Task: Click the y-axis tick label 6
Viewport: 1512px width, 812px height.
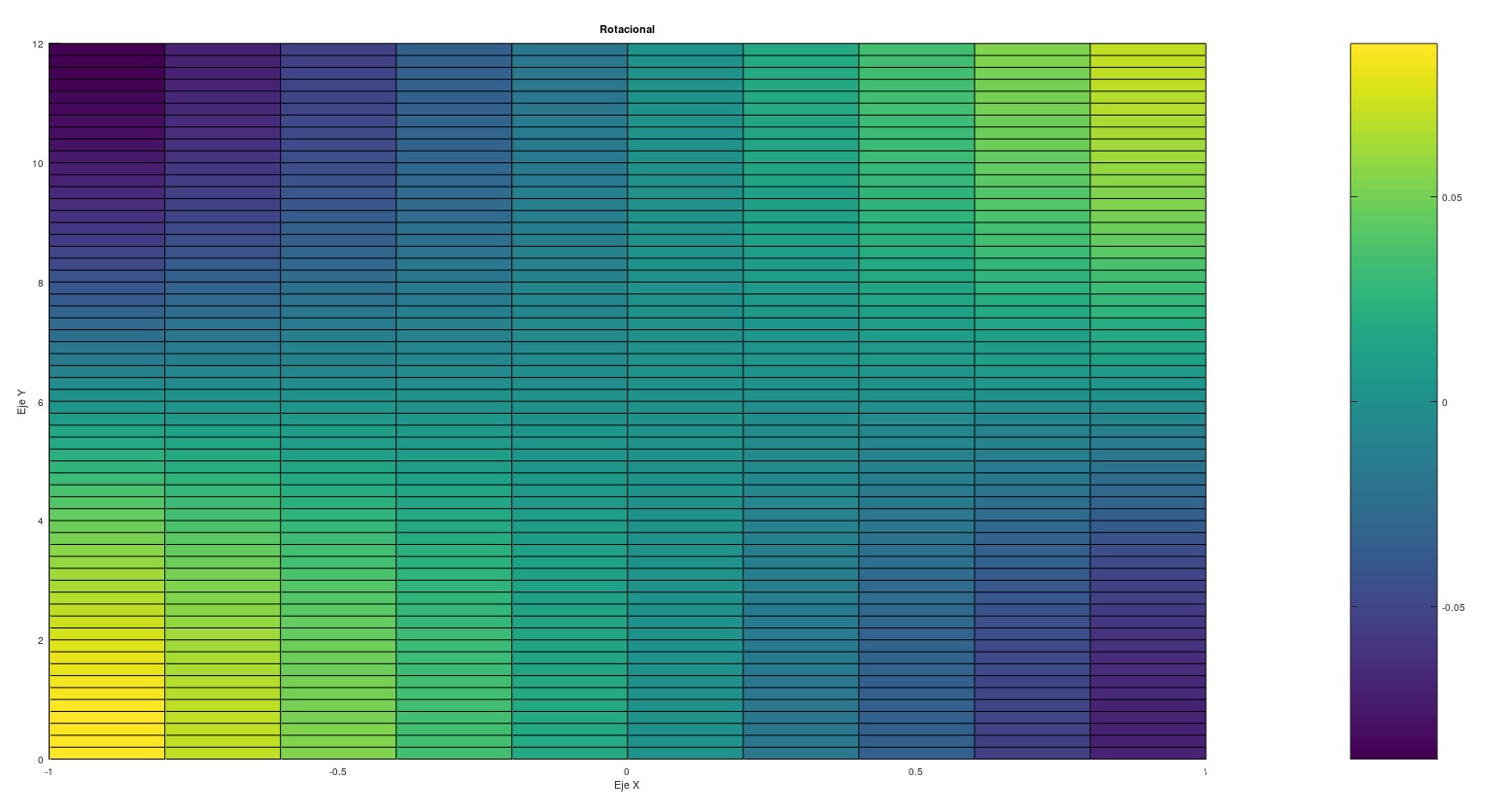Action: pos(40,402)
